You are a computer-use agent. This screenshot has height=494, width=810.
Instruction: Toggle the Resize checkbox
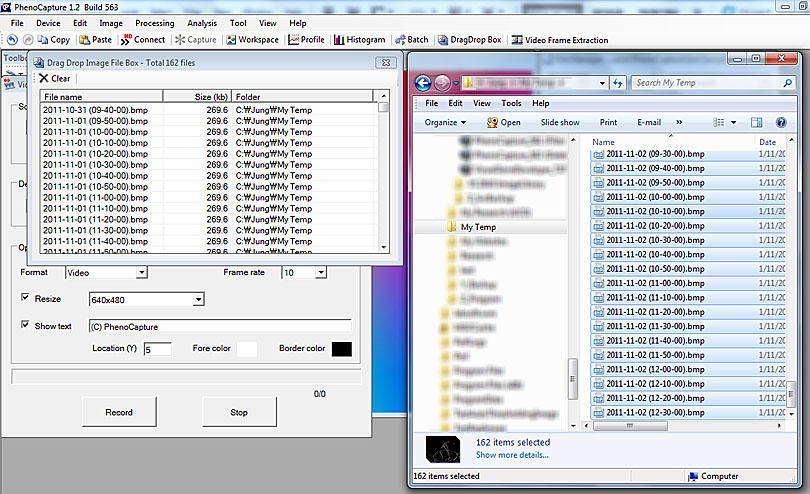26,298
